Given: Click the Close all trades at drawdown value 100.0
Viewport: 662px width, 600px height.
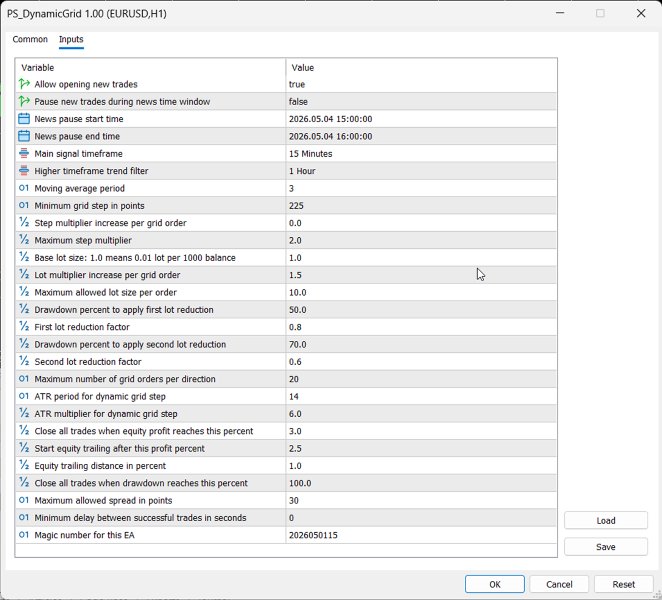Looking at the screenshot, I should click(x=300, y=483).
